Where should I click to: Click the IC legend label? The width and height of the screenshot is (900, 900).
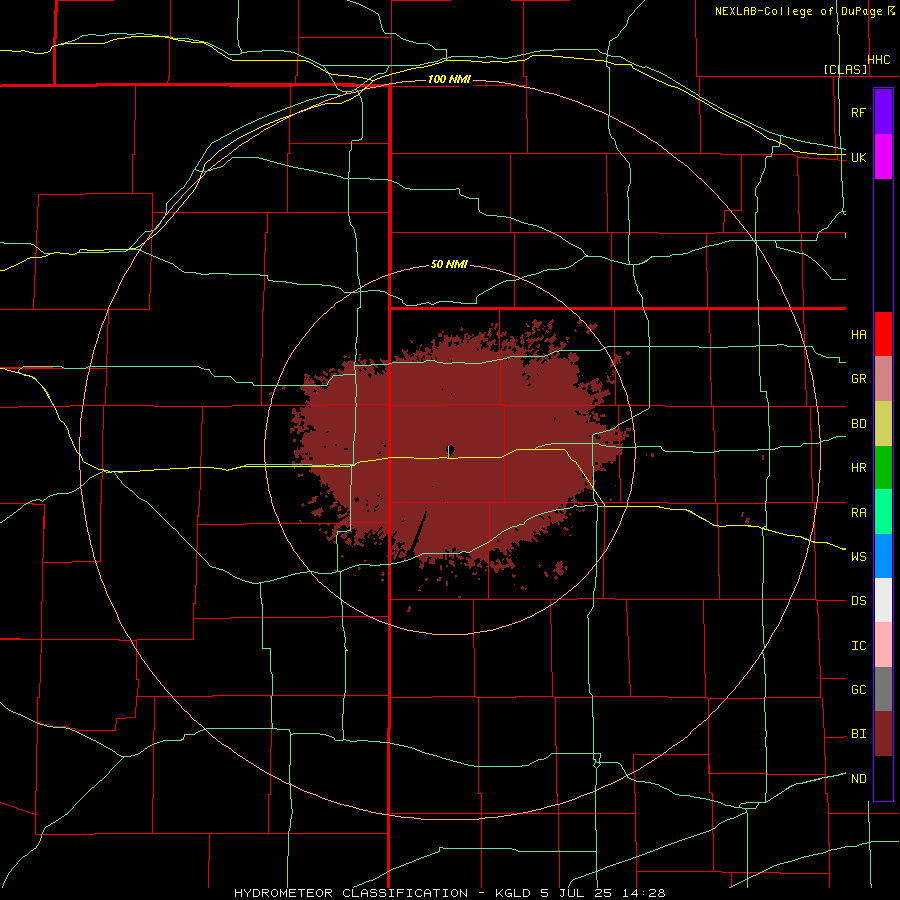pyautogui.click(x=858, y=646)
